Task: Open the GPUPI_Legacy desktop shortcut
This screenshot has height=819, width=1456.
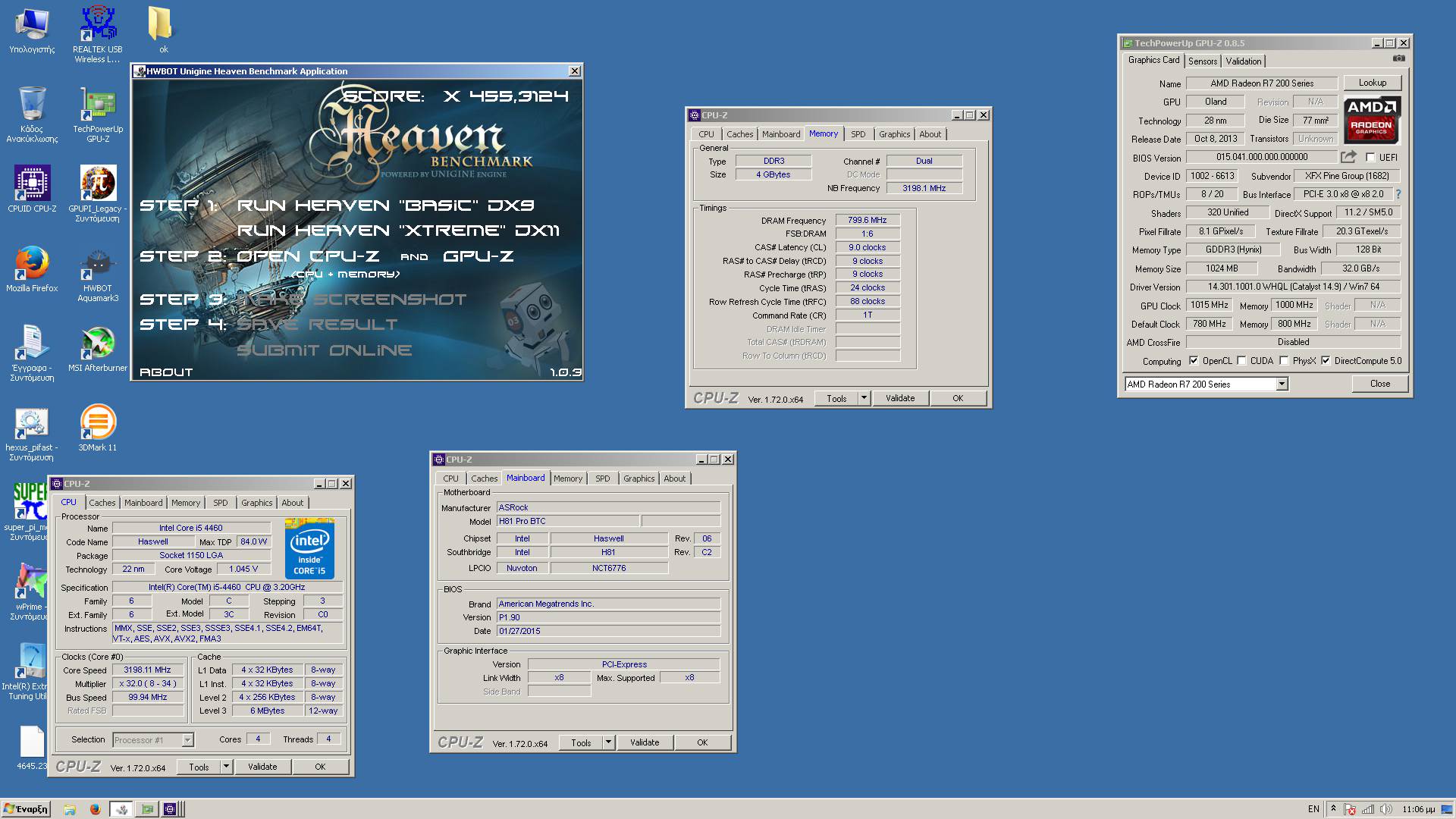Action: pyautogui.click(x=98, y=193)
